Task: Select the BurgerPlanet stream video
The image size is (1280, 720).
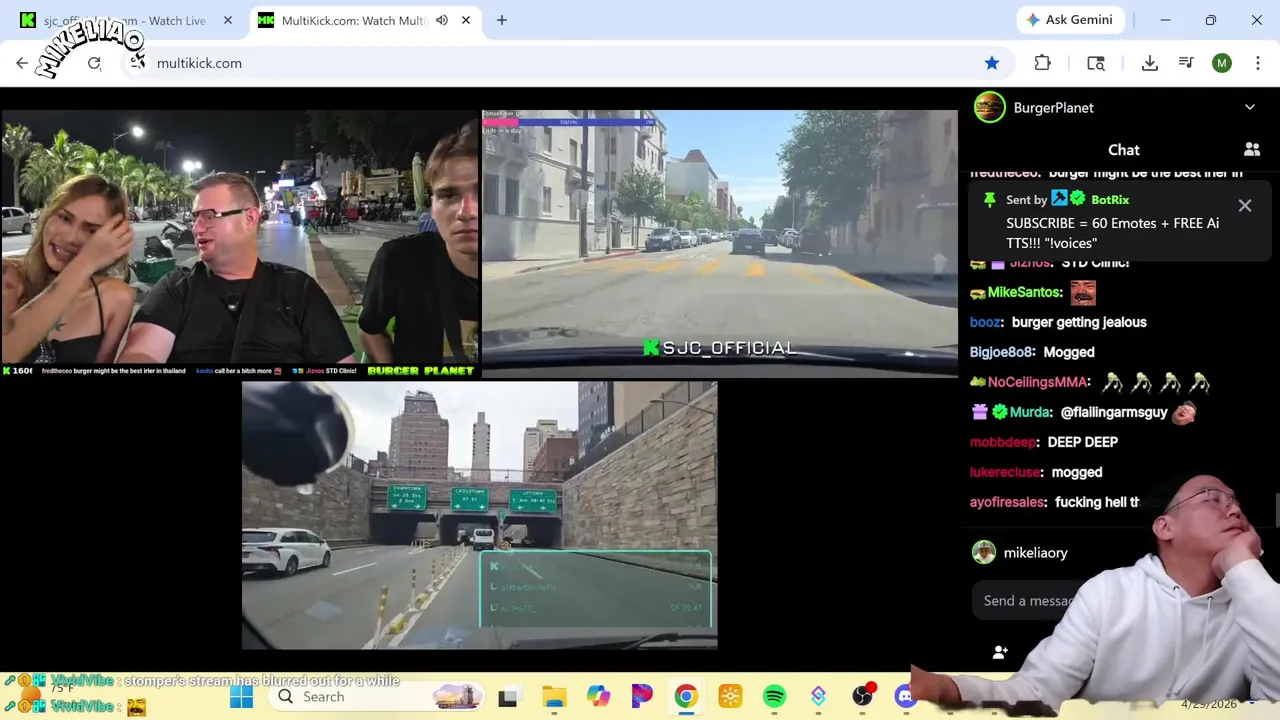Action: [x=240, y=244]
